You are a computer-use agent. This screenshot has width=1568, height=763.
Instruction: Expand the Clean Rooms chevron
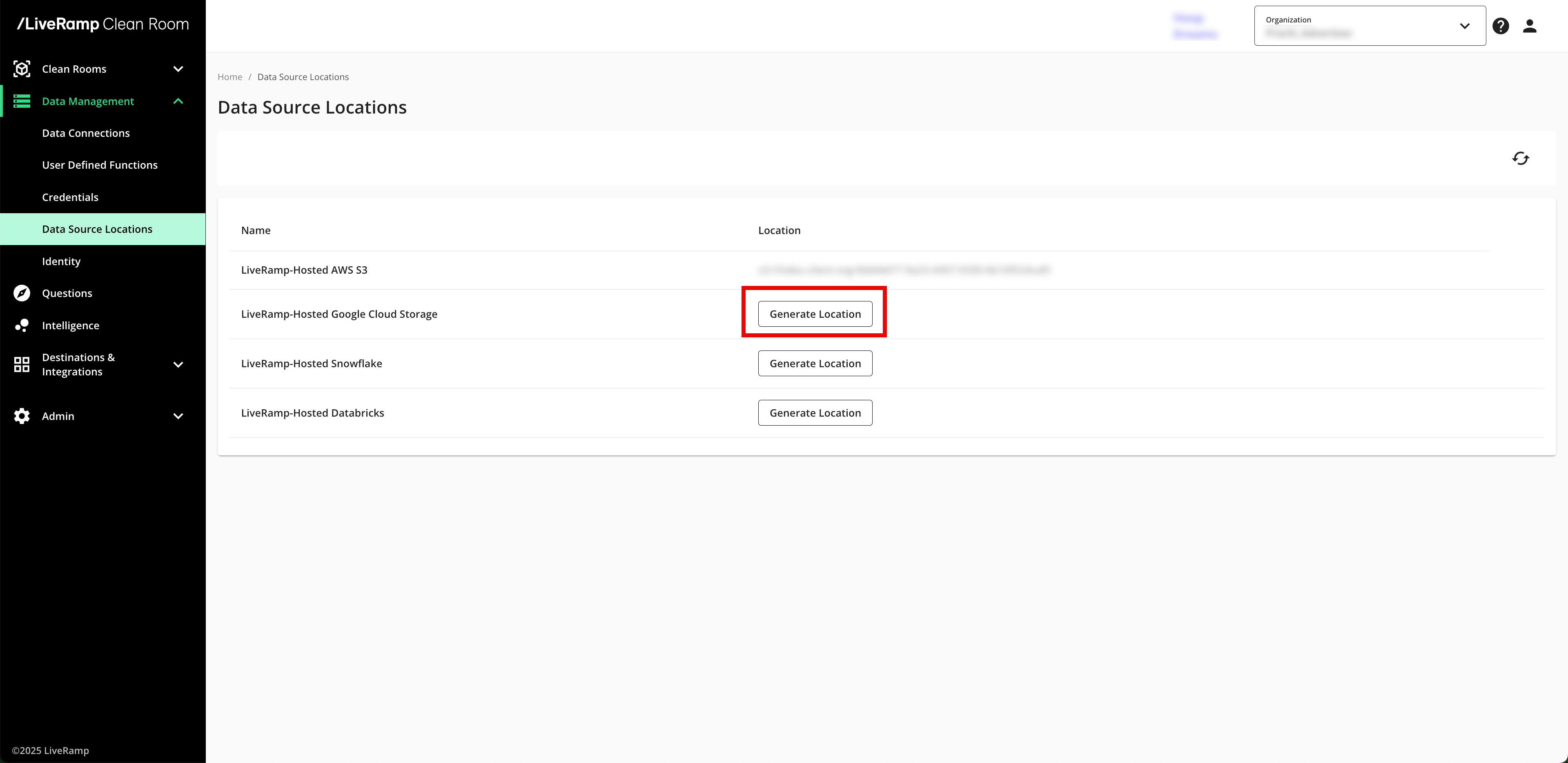click(x=178, y=69)
